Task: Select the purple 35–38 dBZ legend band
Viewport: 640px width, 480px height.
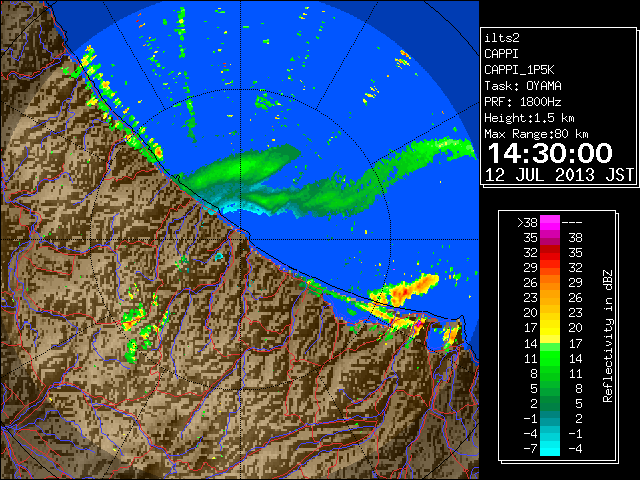Action: [550, 238]
